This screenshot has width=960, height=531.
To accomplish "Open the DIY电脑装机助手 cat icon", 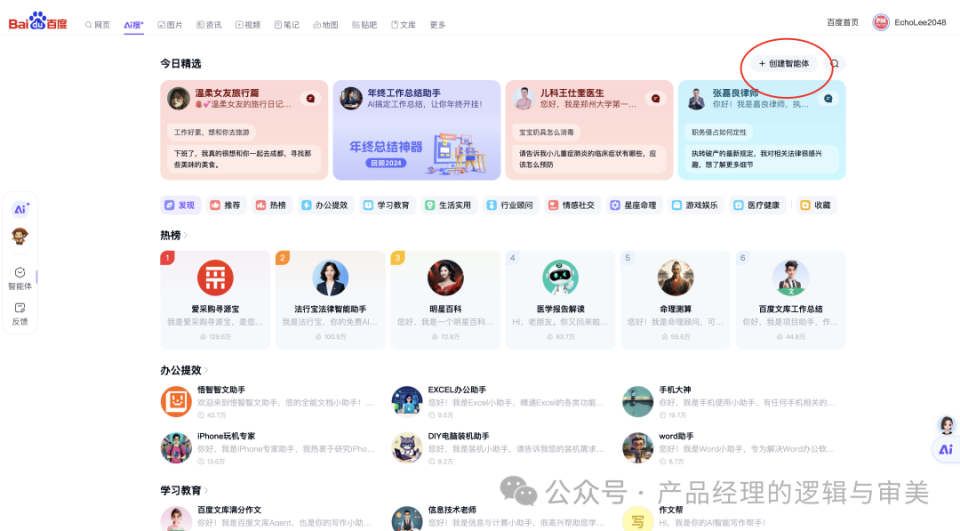I will coord(407,448).
